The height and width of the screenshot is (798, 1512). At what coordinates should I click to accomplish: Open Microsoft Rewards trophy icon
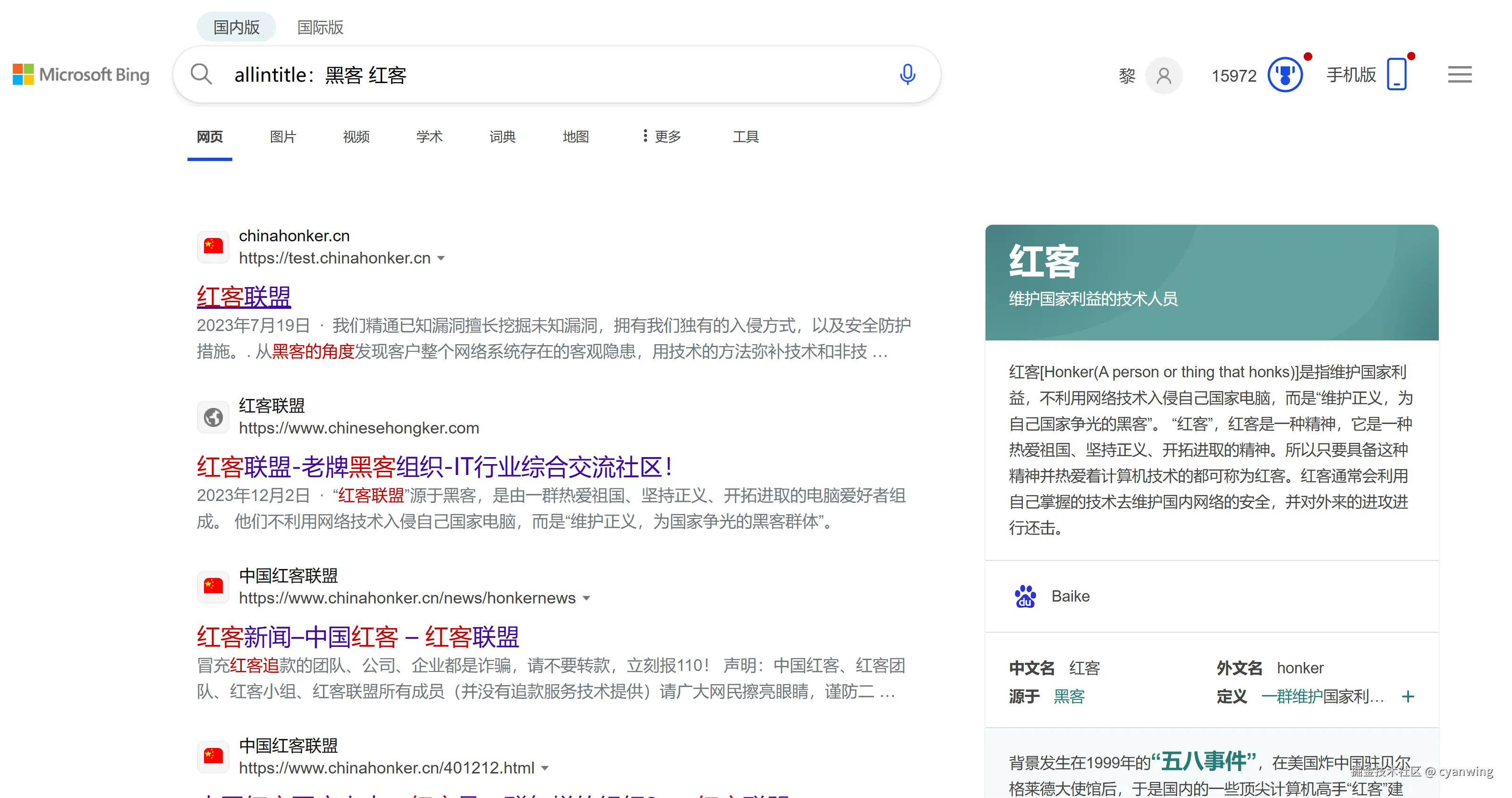pyautogui.click(x=1284, y=75)
